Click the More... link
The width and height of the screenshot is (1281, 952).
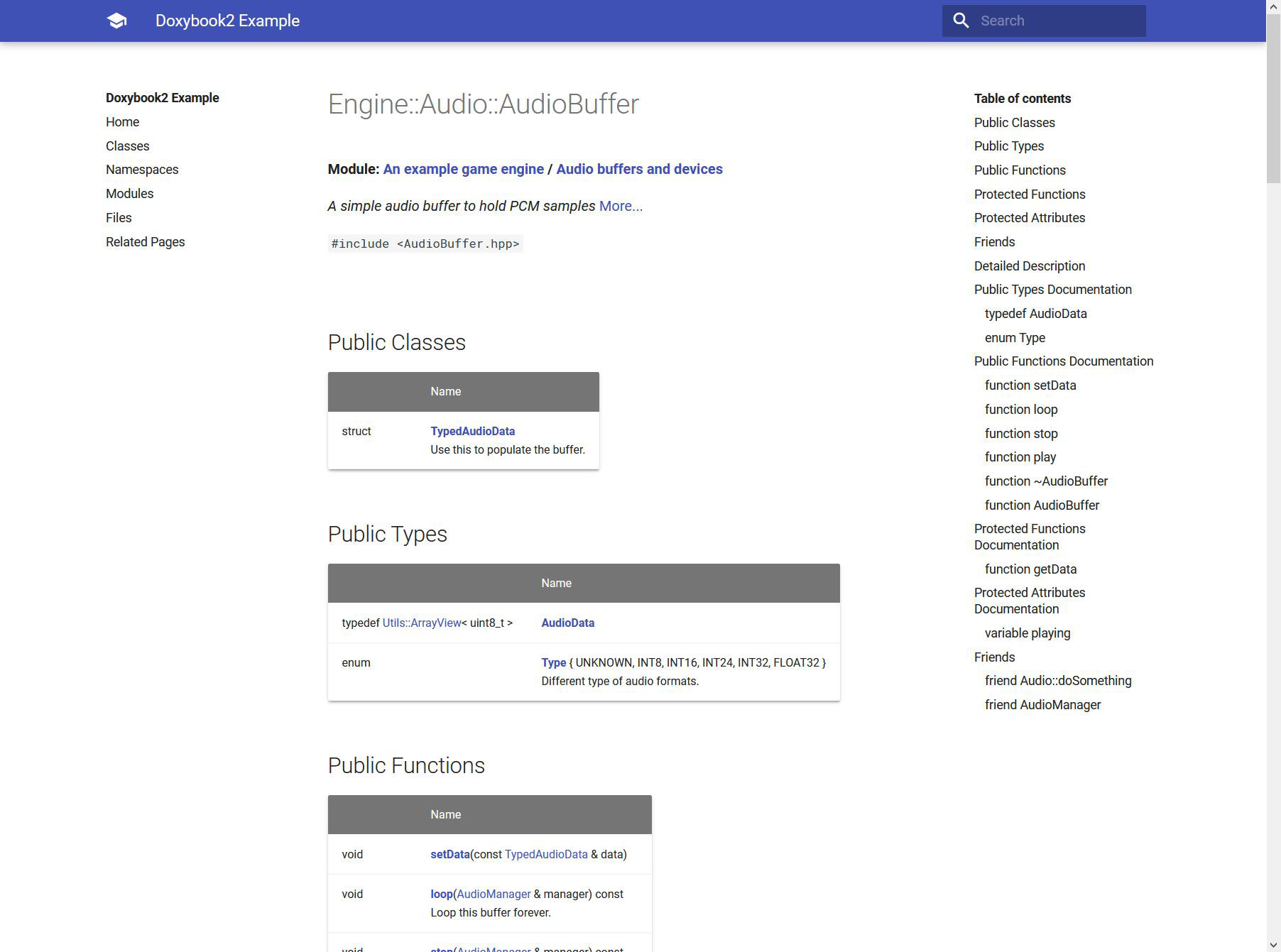coord(621,206)
